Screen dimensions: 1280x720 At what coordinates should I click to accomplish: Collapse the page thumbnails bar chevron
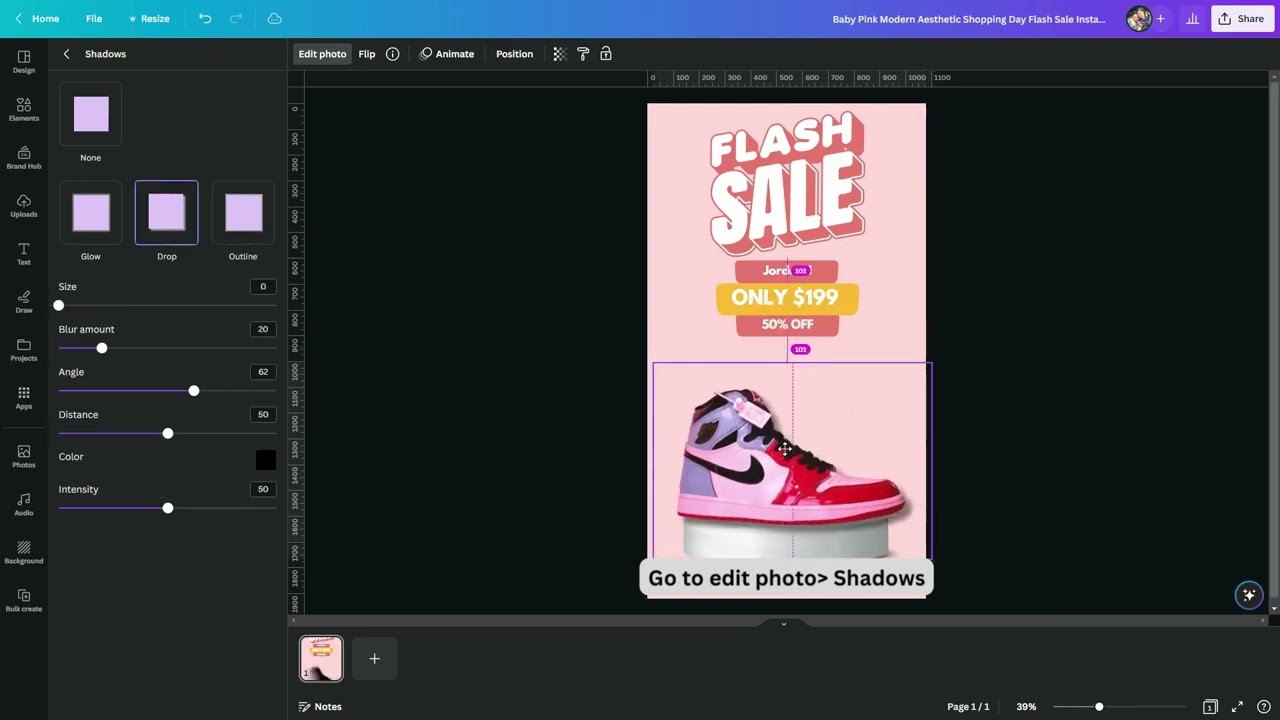tap(783, 623)
